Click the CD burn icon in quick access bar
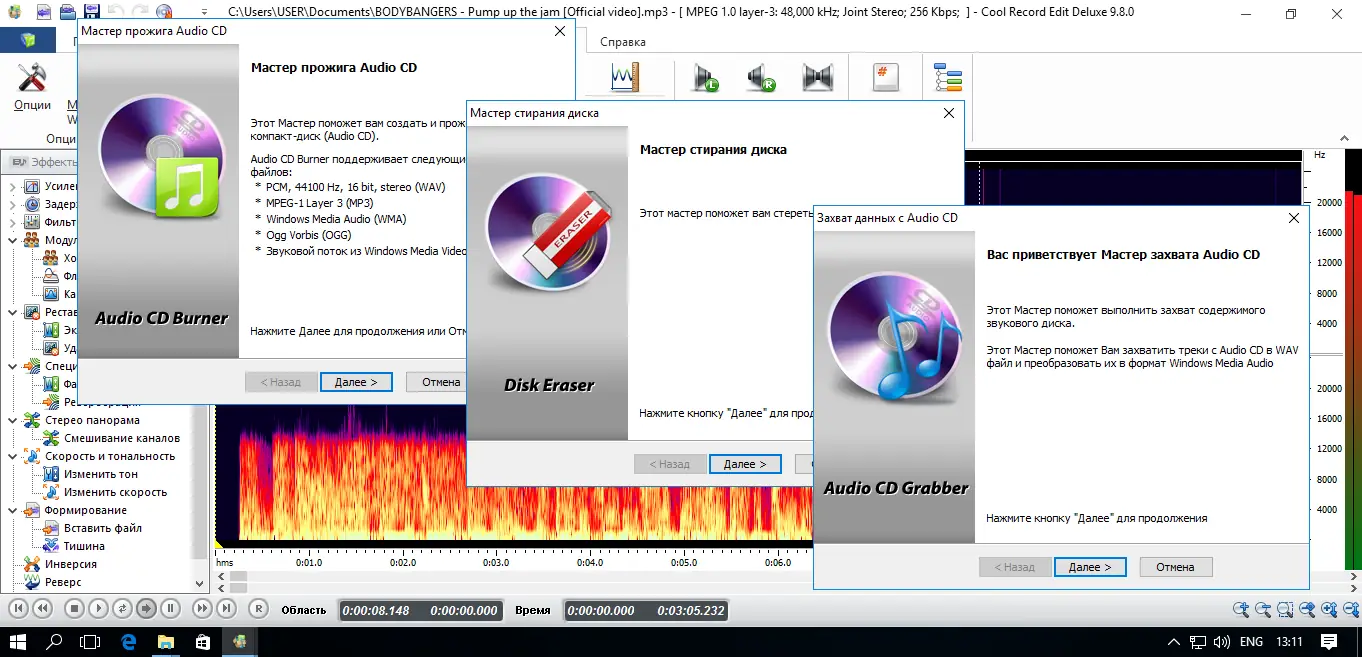The image size is (1362, 657). pyautogui.click(x=164, y=12)
